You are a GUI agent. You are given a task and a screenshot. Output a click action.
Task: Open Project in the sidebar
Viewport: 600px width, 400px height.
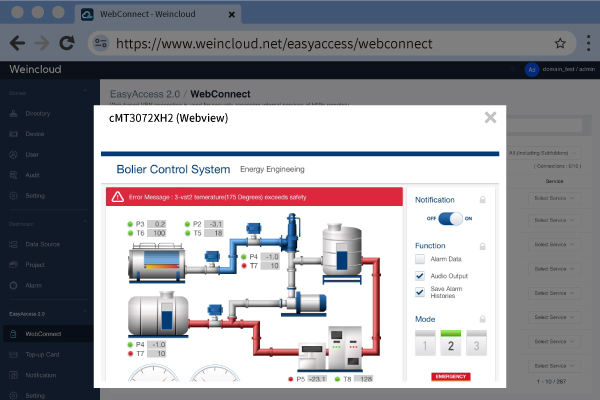pyautogui.click(x=35, y=265)
